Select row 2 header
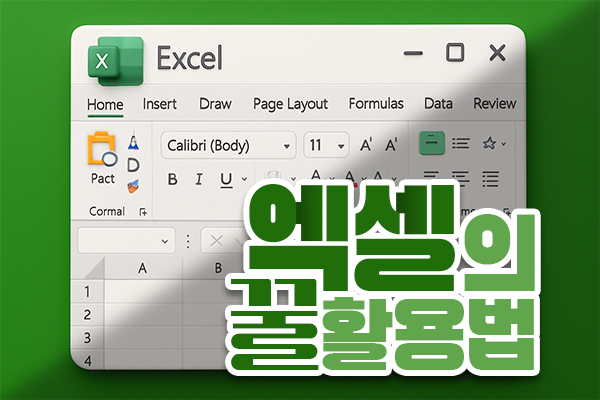600x400 pixels. point(87,315)
